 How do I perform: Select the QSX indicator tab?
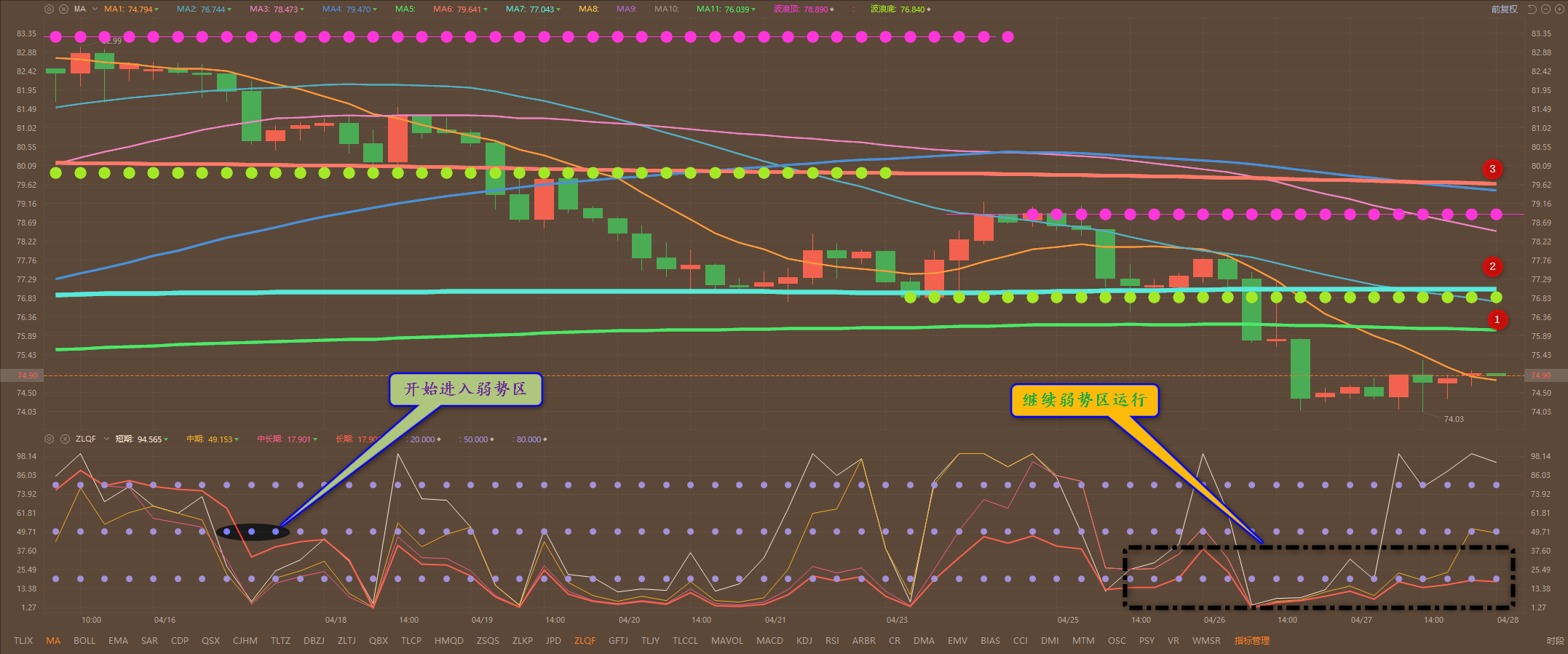click(210, 641)
